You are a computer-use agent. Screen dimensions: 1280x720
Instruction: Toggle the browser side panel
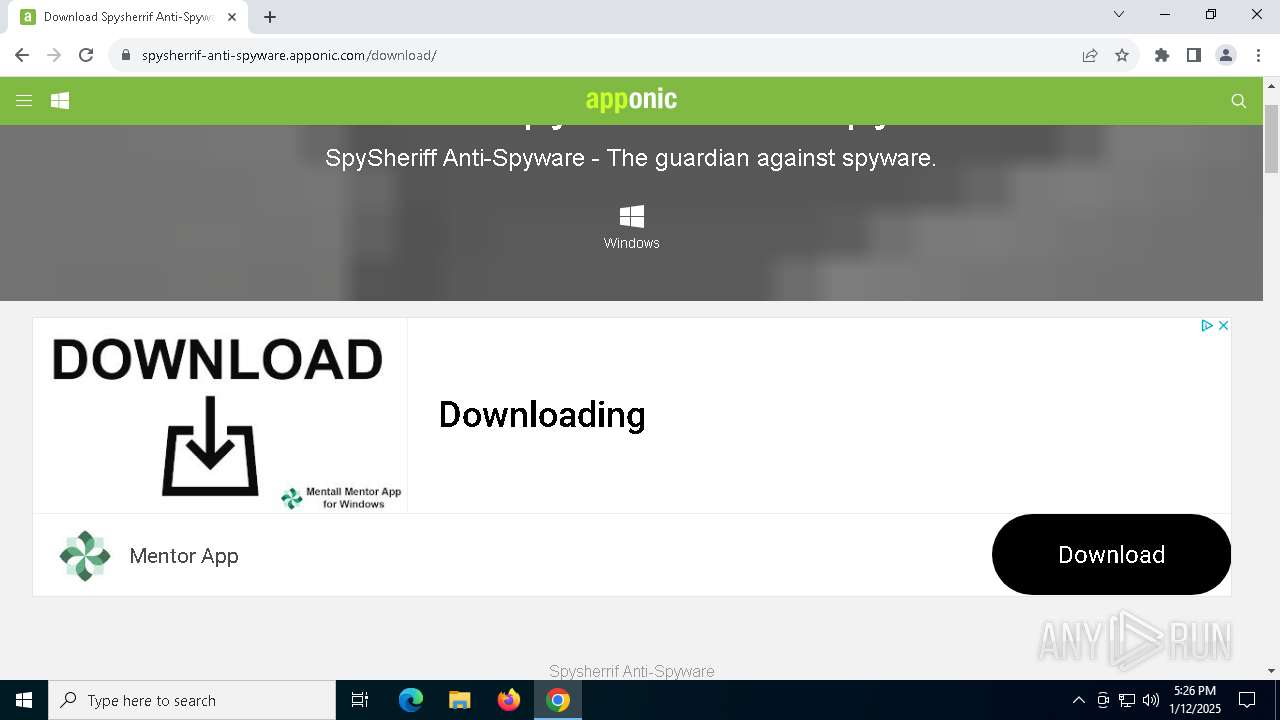point(1194,55)
